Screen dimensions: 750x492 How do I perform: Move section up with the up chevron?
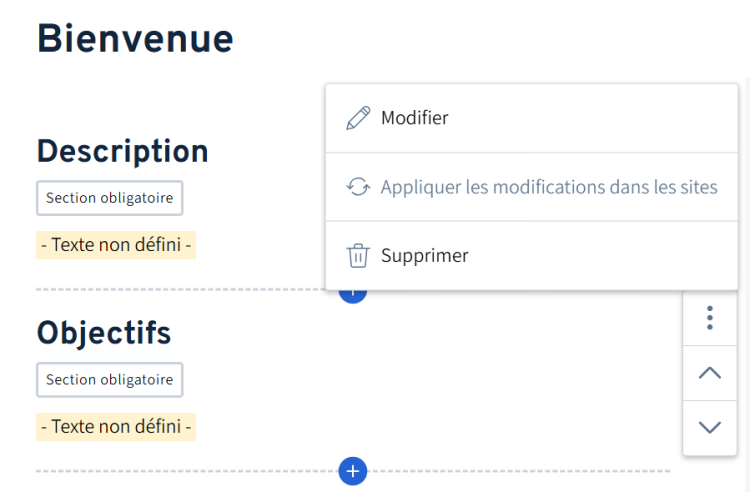click(709, 373)
